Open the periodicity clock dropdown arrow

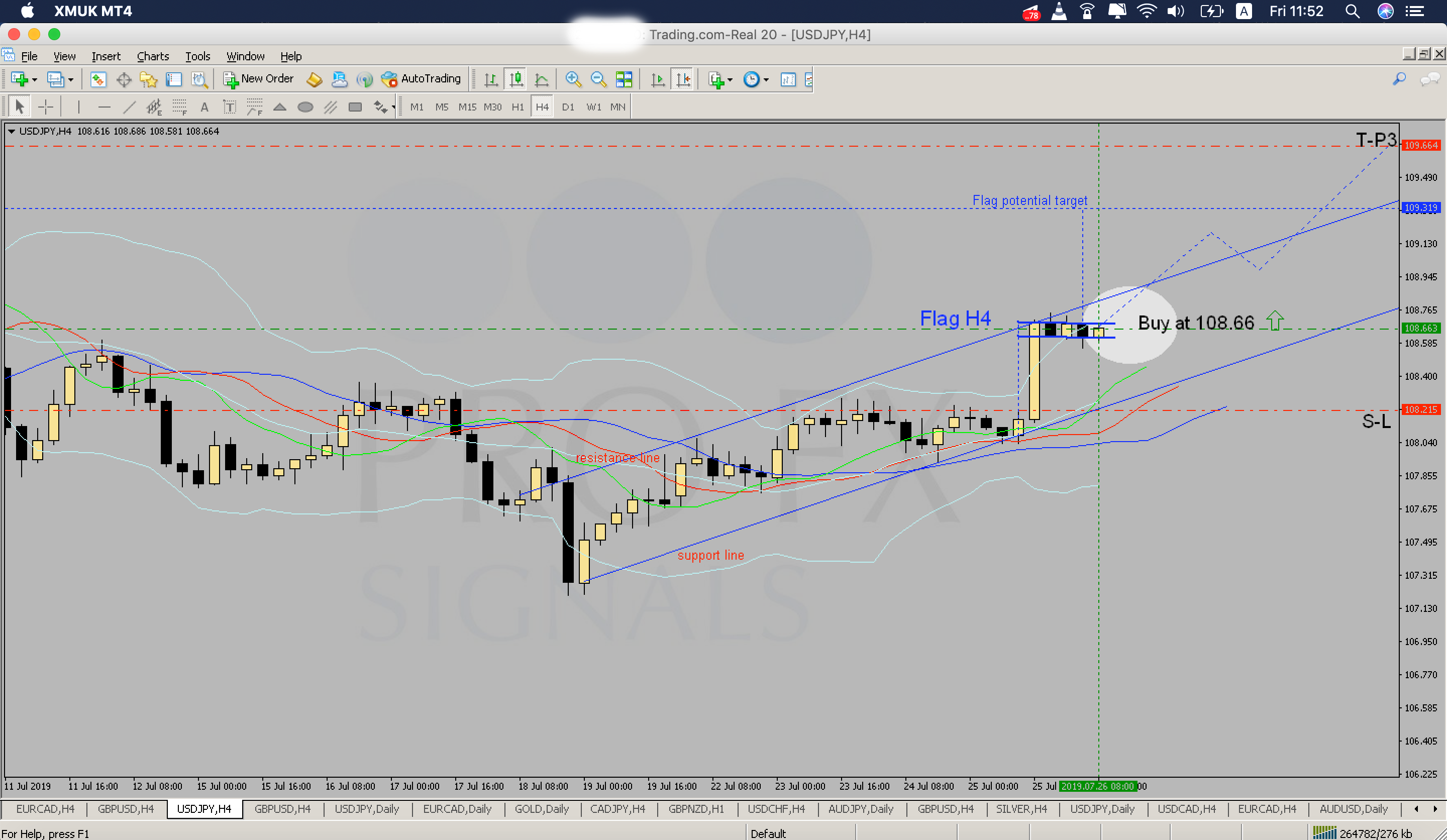[766, 80]
